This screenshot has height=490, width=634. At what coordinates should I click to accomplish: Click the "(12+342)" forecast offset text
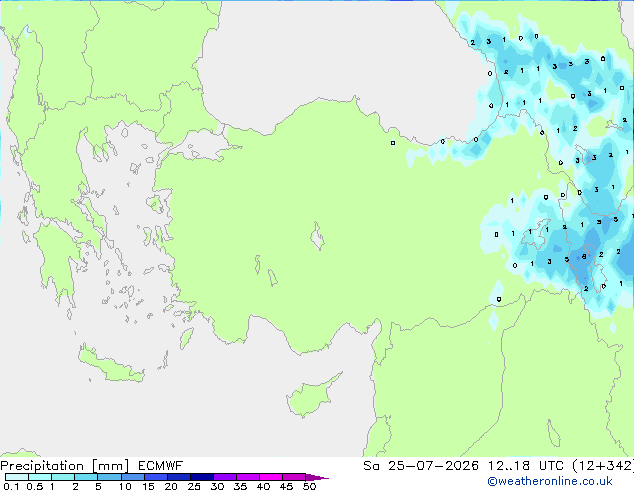click(603, 466)
